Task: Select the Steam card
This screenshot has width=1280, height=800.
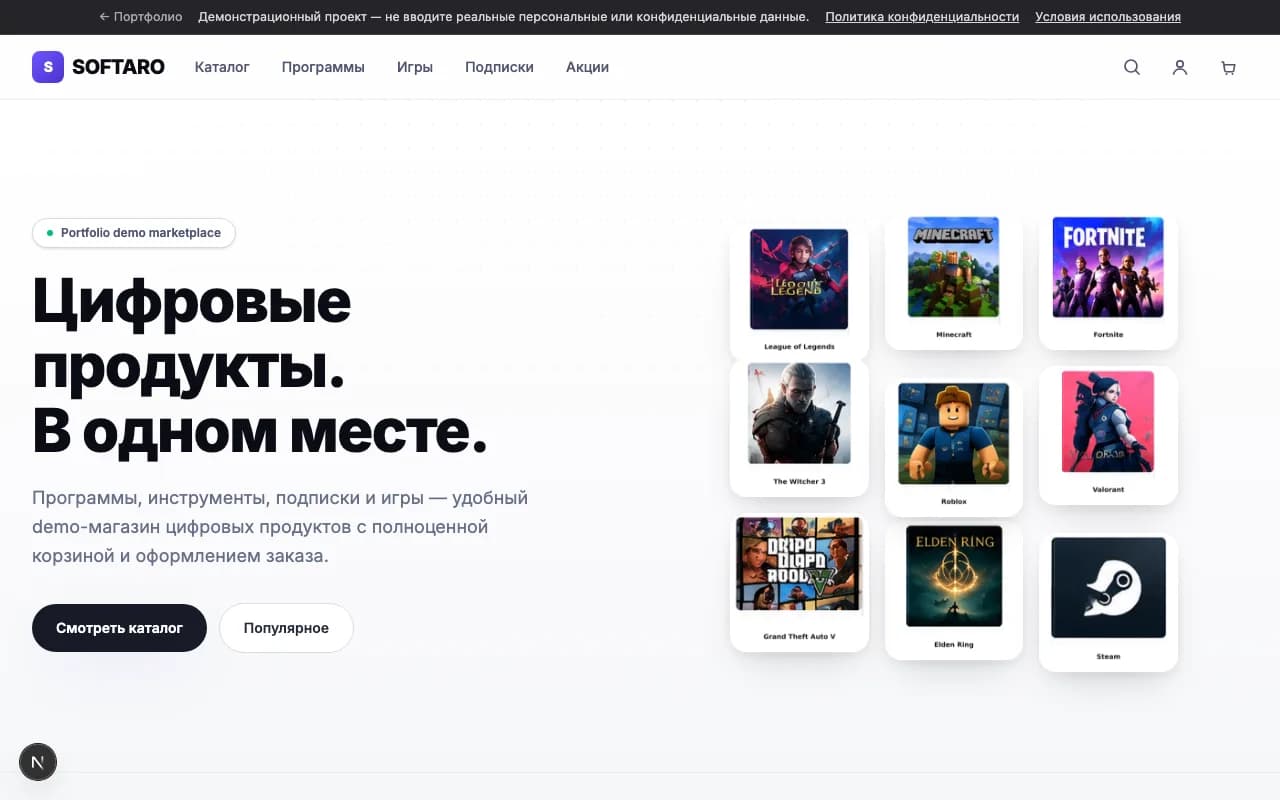Action: pos(1108,600)
